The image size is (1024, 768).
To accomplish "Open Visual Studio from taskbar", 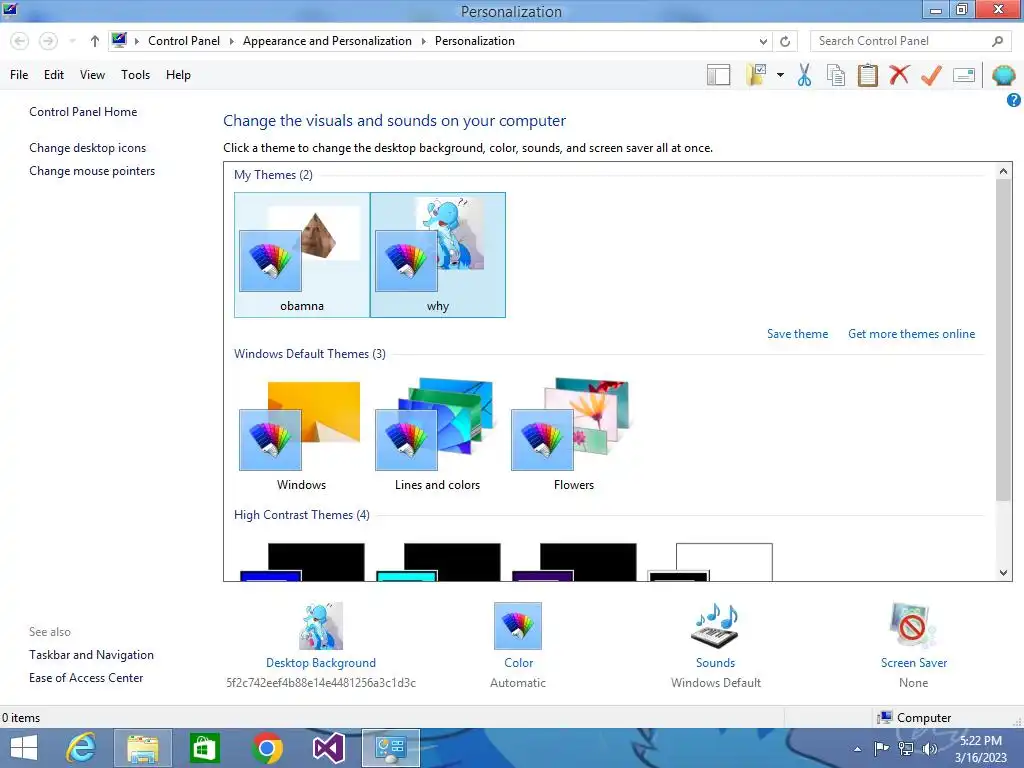I will coord(328,748).
